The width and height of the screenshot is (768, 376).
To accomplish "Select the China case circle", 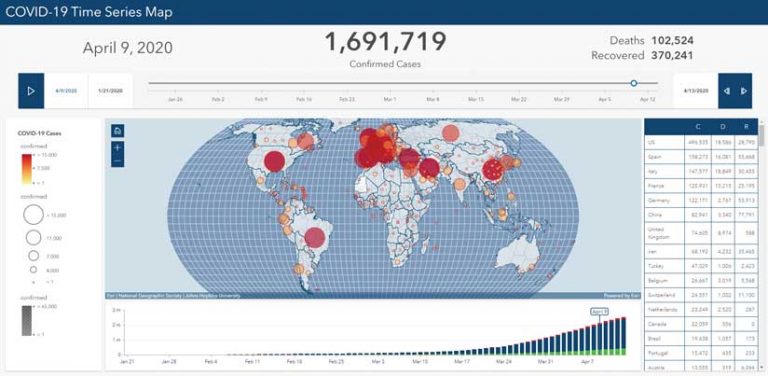I will coord(493,170).
